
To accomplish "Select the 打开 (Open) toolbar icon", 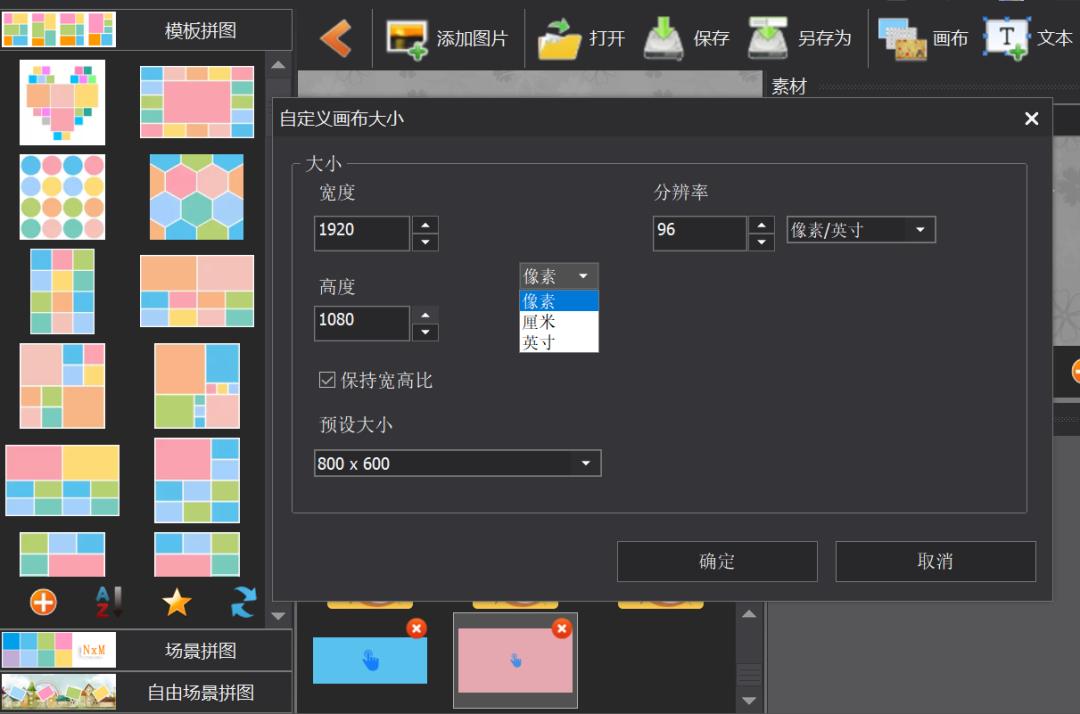I will 559,37.
